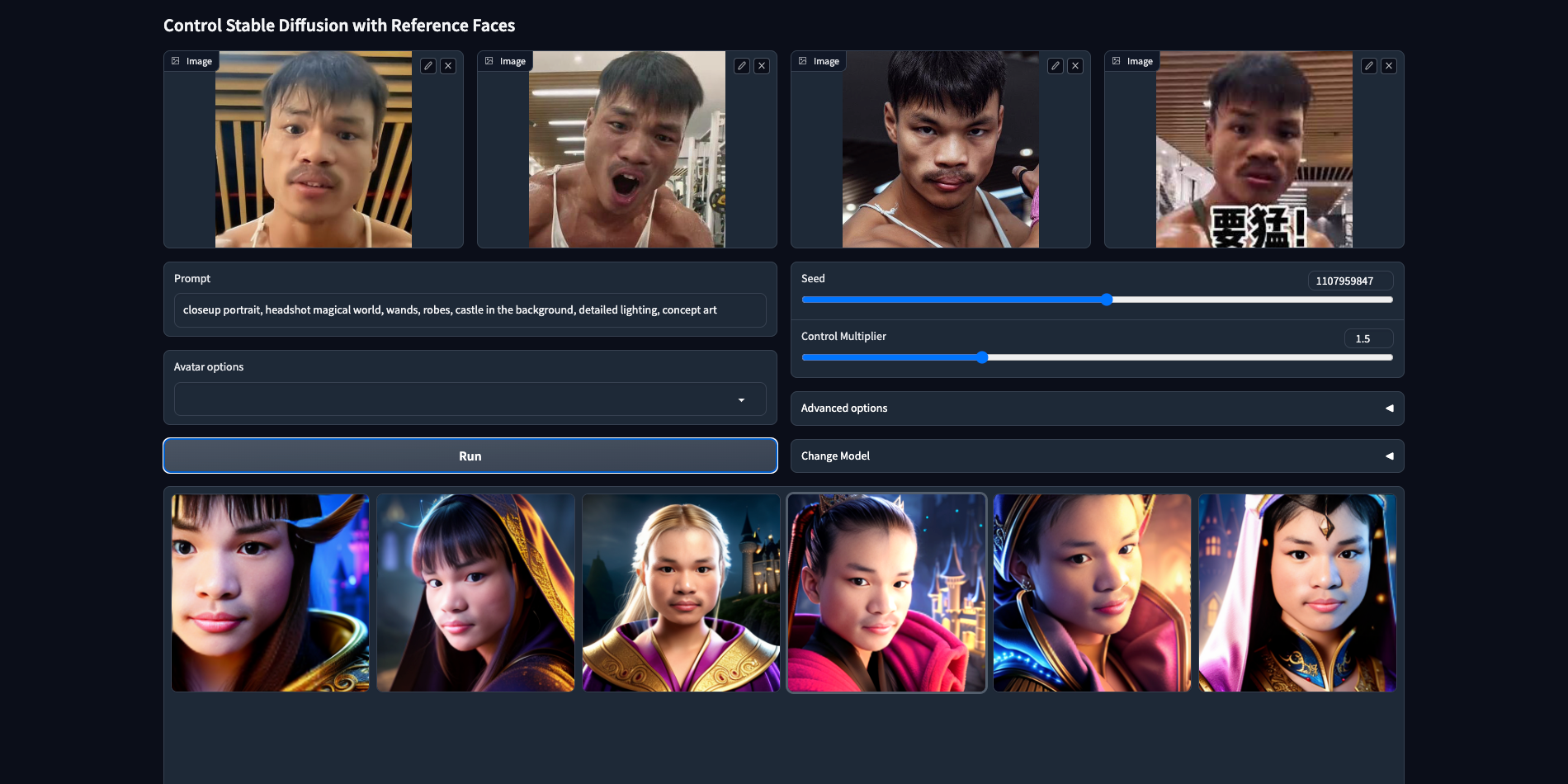Remove the third reference image
Image resolution: width=1568 pixels, height=784 pixels.
point(1075,66)
